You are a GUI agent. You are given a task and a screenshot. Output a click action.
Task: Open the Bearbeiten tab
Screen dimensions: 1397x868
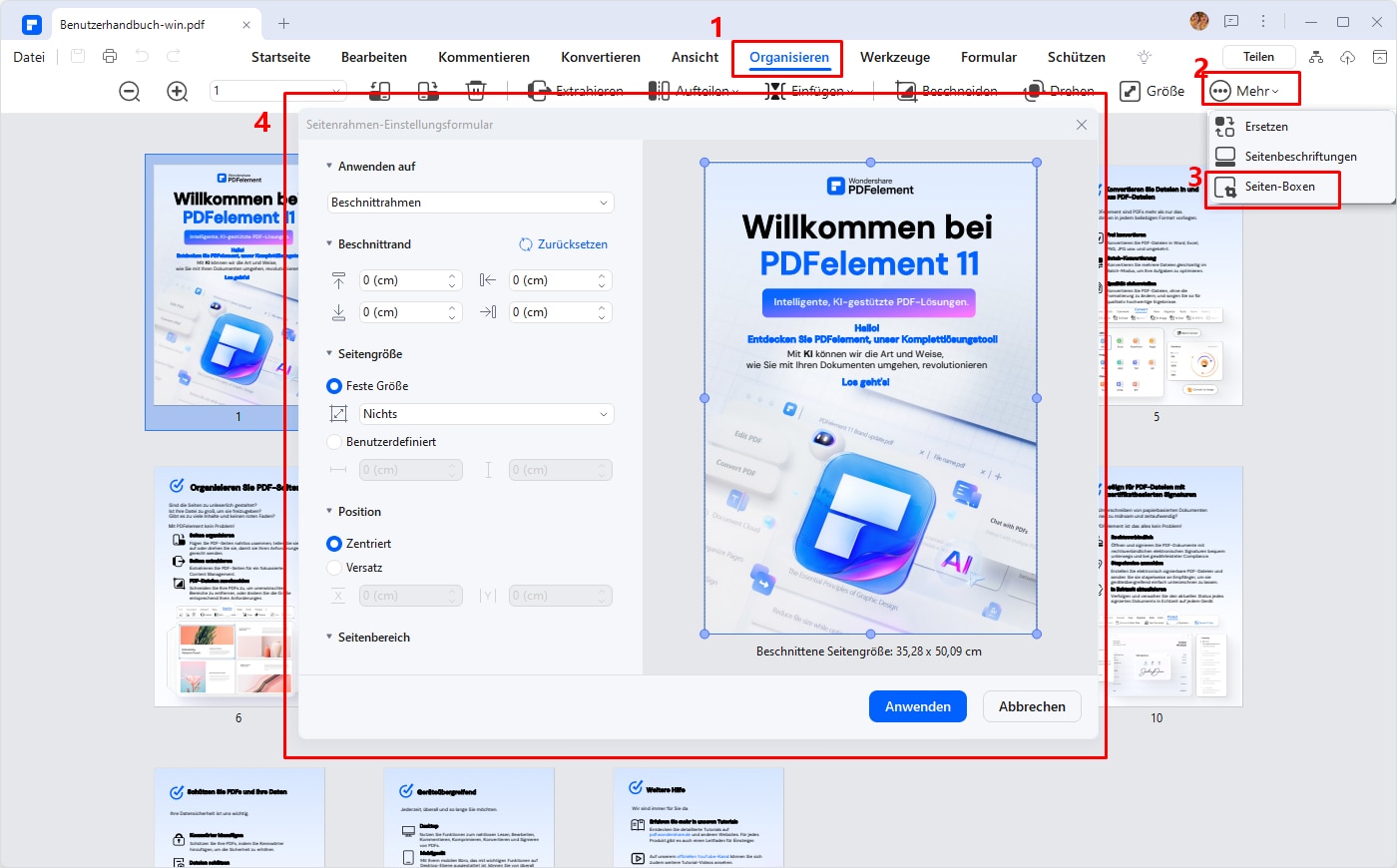(374, 57)
